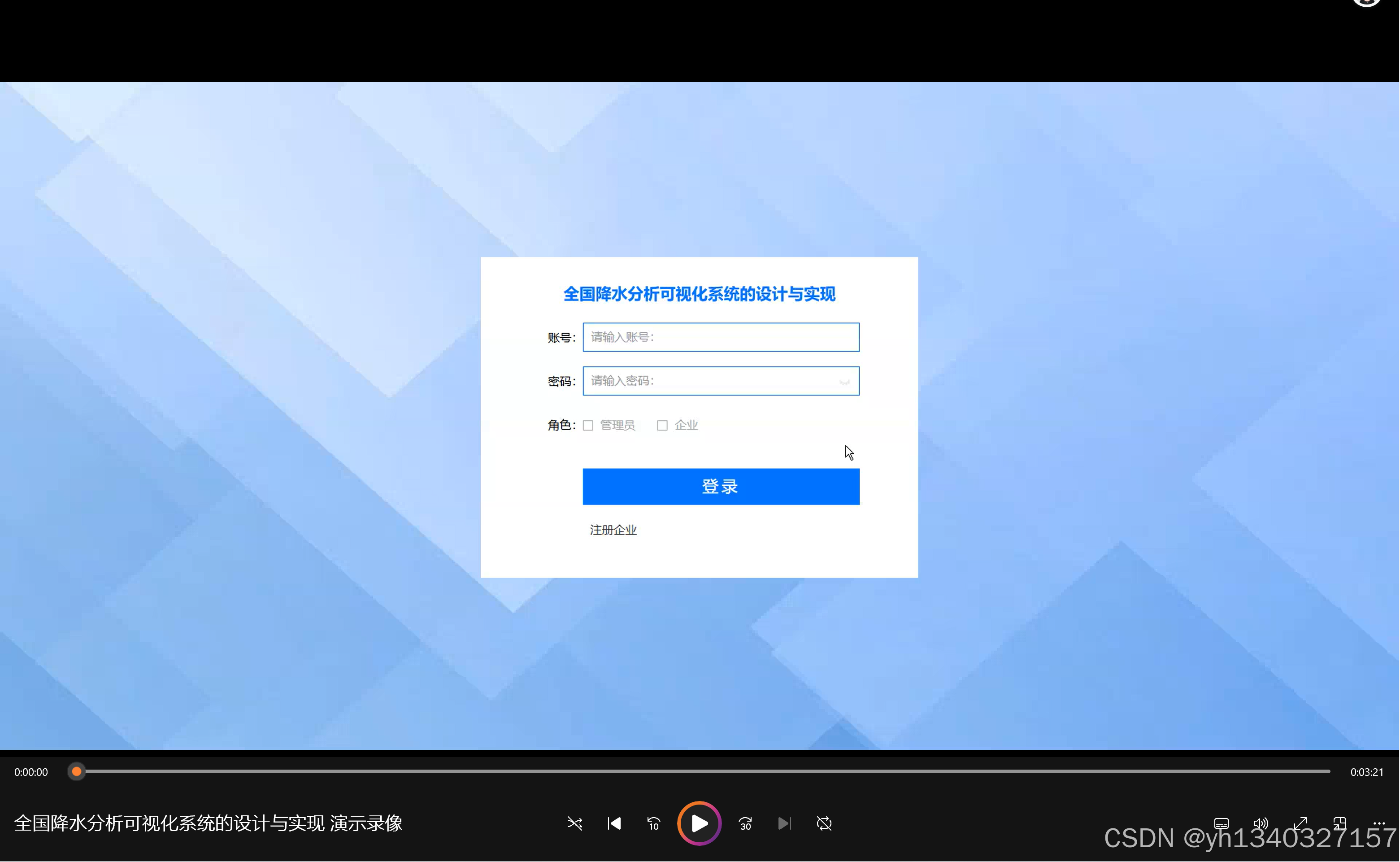Screen dimensions: 1400x862
Task: Open picture-in-picture mode
Action: 1339,823
